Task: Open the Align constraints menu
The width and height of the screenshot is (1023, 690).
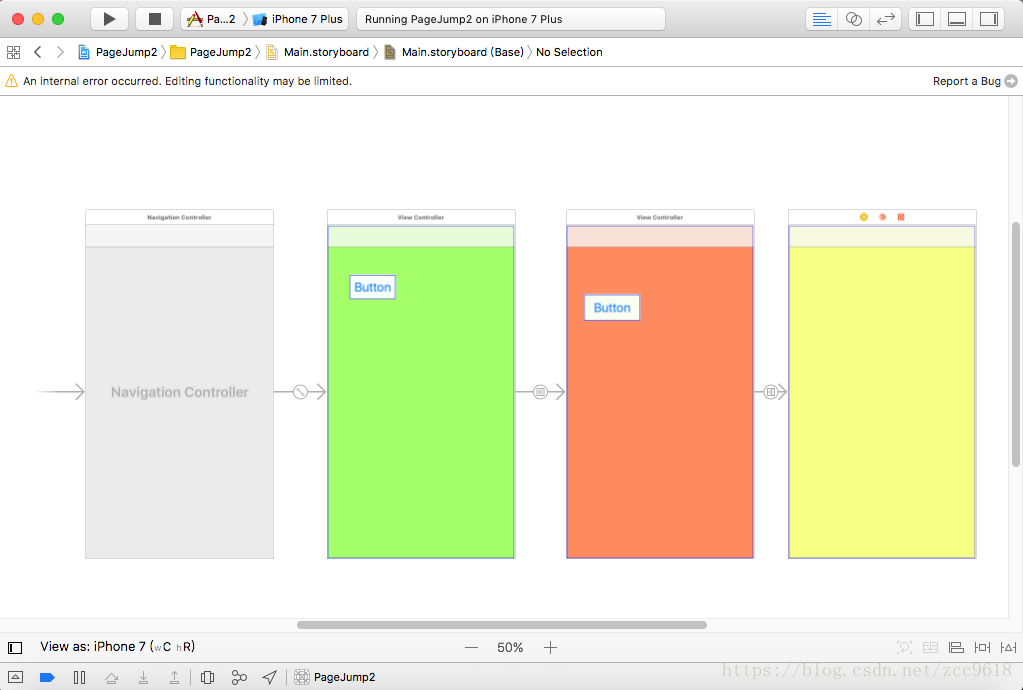Action: (x=956, y=648)
